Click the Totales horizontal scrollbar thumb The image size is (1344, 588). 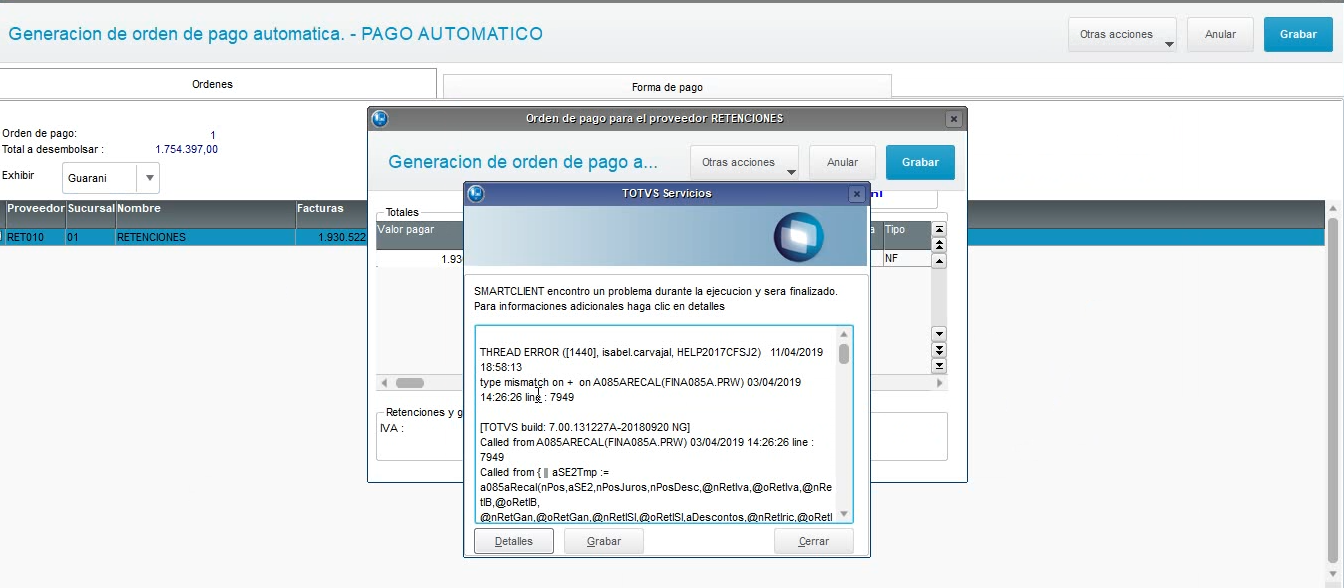(x=410, y=383)
